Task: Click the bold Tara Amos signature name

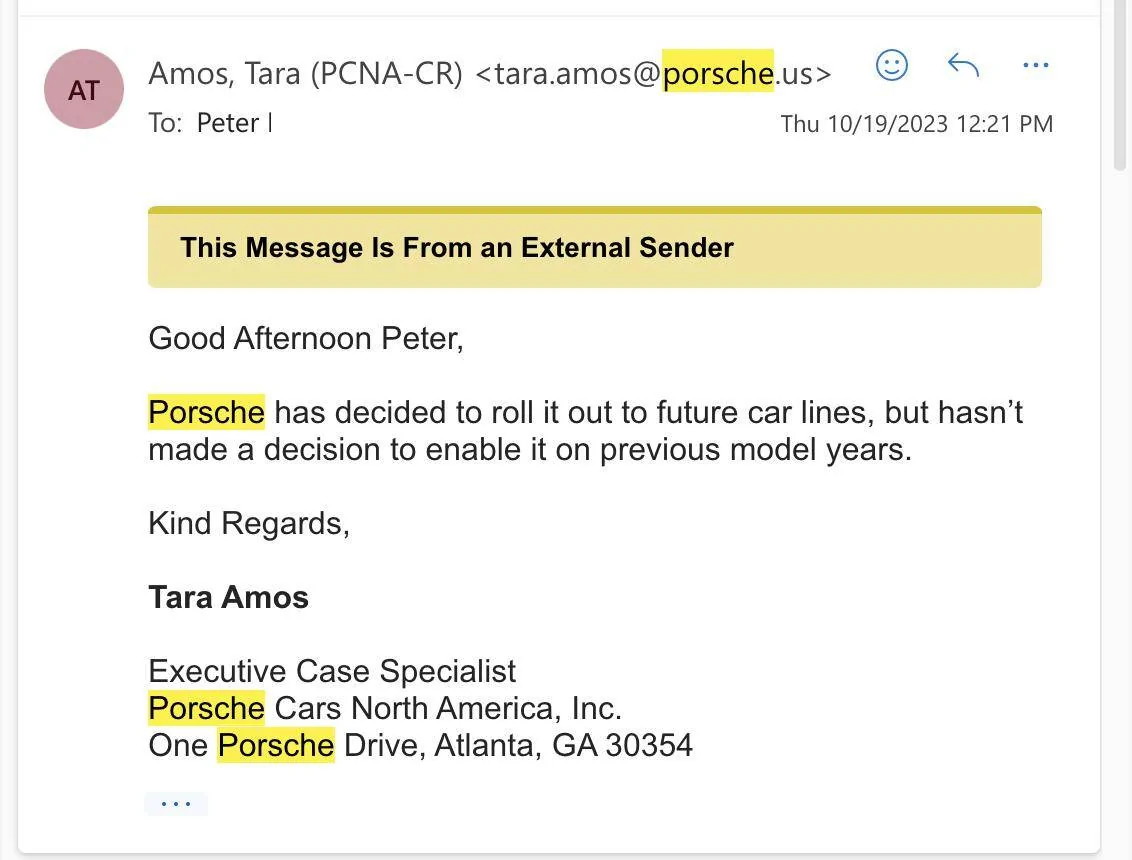Action: click(228, 597)
